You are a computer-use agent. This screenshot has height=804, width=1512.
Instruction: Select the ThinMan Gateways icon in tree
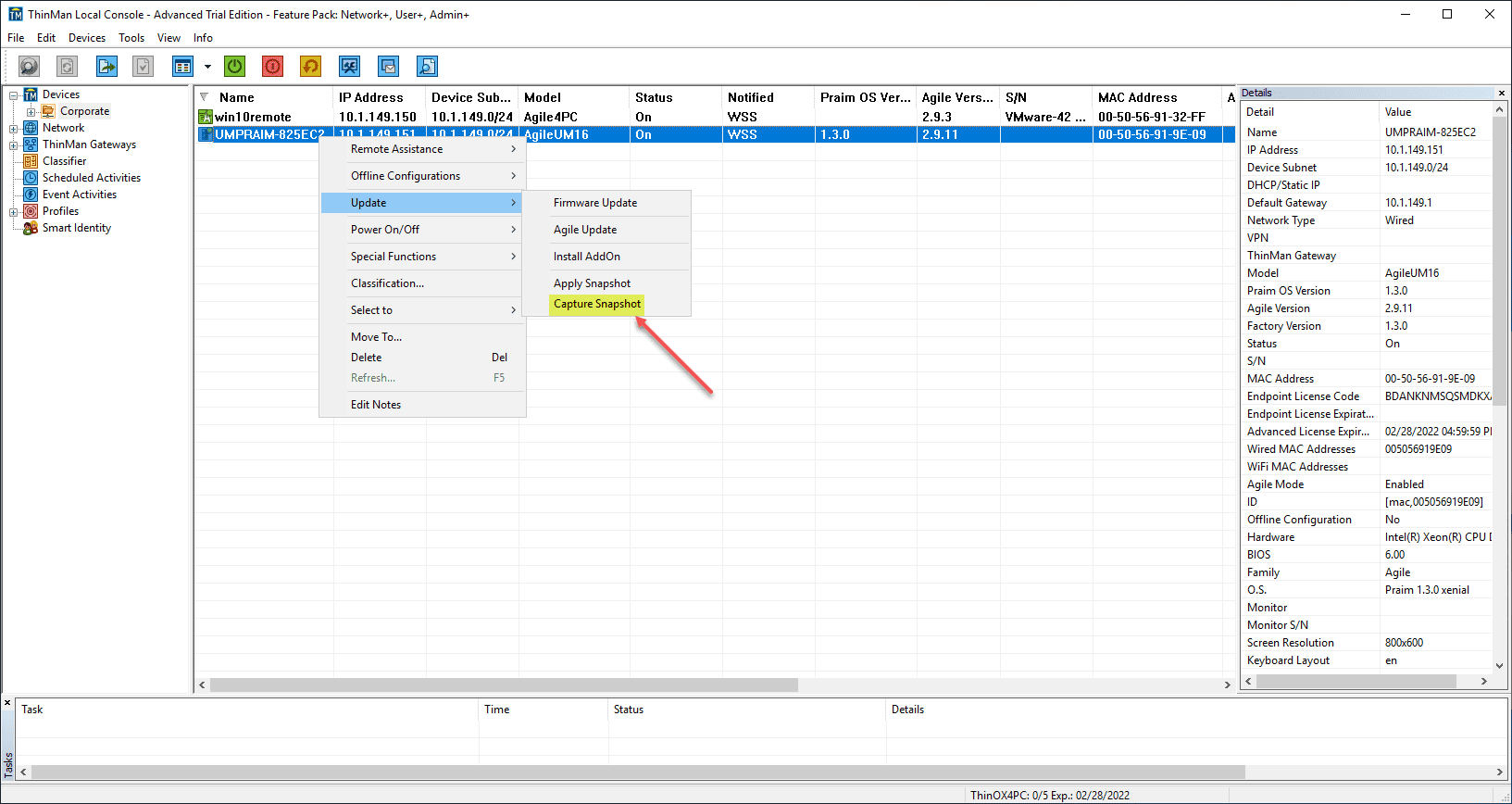31,144
